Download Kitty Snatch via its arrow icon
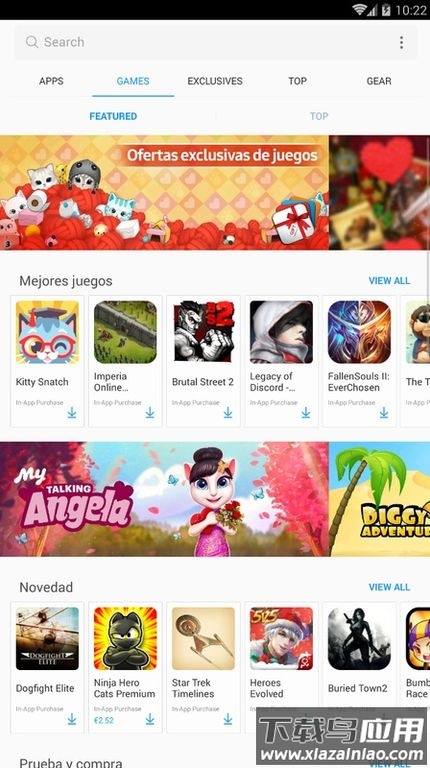430x768 pixels. [x=72, y=412]
